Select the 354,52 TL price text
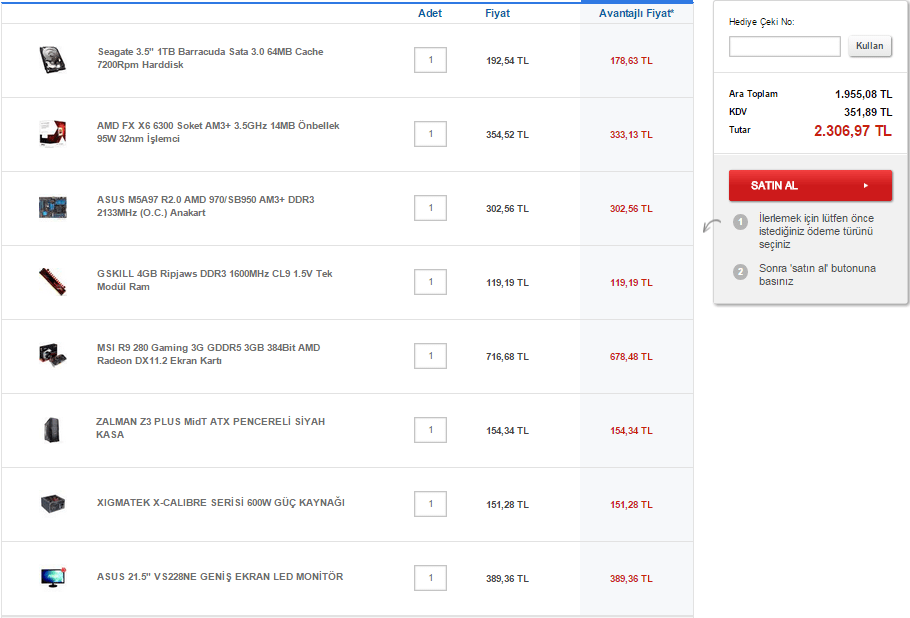The height and width of the screenshot is (618, 910). pyautogui.click(x=507, y=135)
